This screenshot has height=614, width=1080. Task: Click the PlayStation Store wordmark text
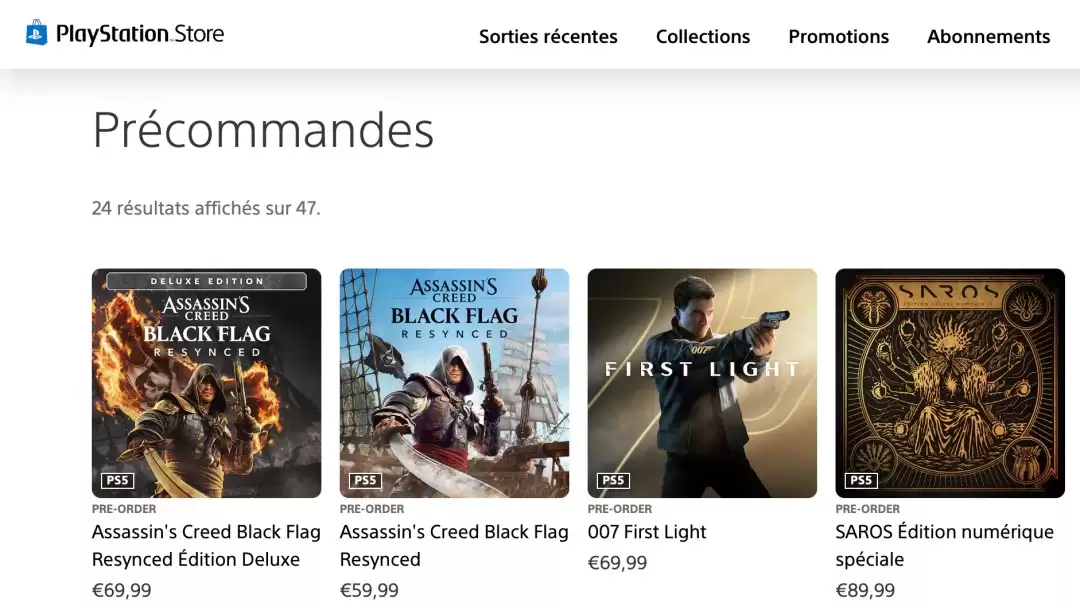pyautogui.click(x=140, y=34)
